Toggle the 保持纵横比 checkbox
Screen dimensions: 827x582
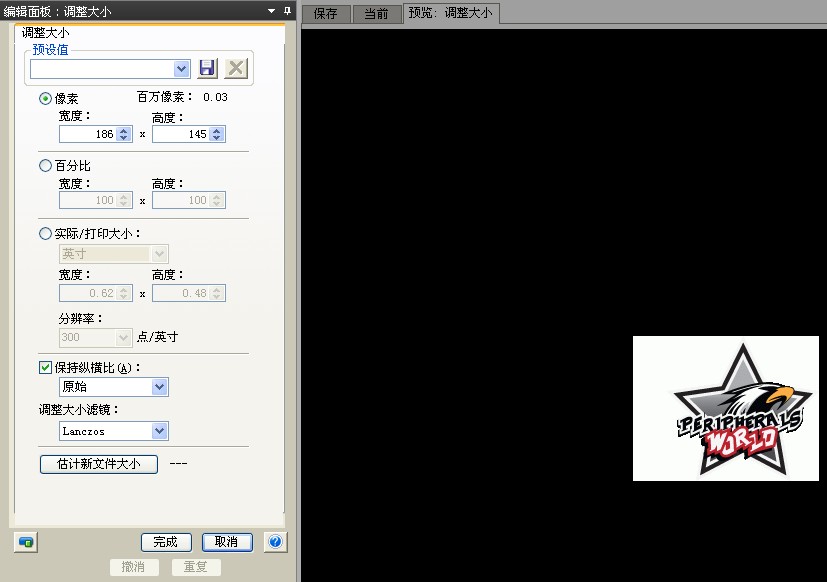pyautogui.click(x=45, y=367)
